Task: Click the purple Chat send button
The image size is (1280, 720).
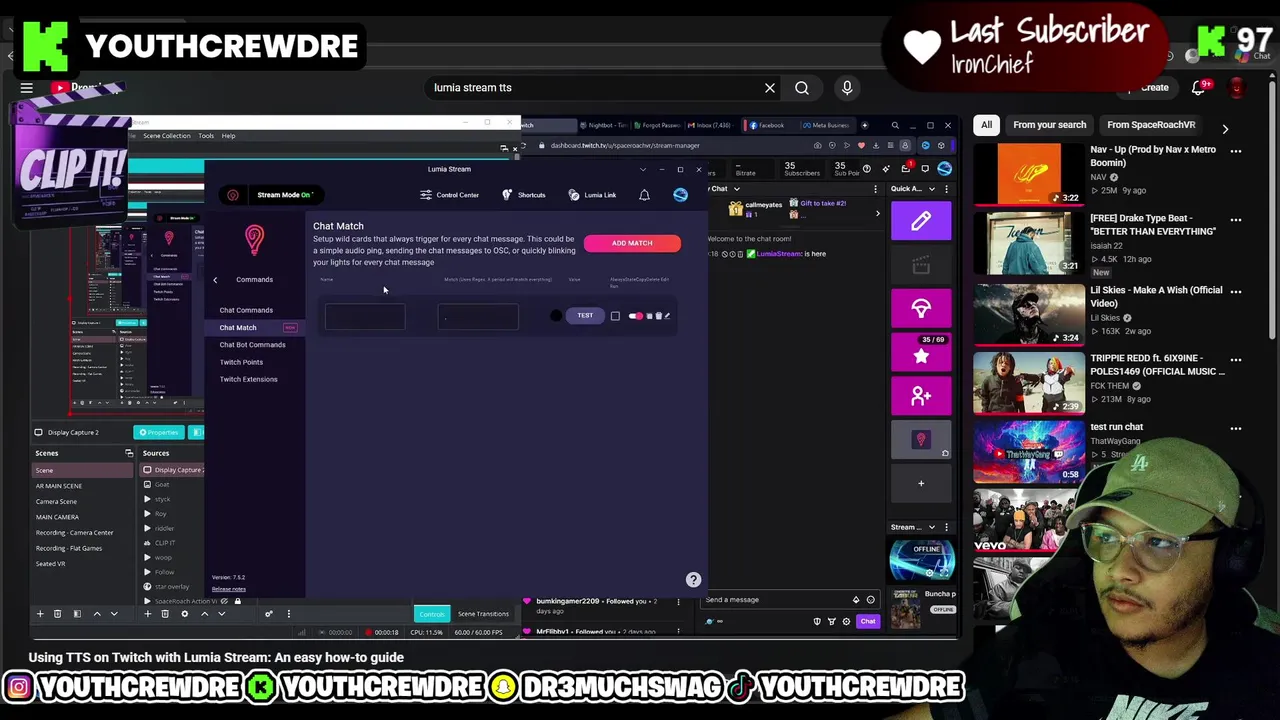Action: point(868,622)
